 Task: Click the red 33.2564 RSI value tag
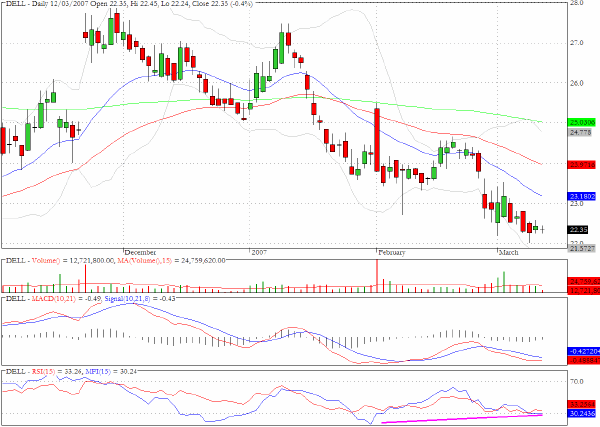pos(582,404)
